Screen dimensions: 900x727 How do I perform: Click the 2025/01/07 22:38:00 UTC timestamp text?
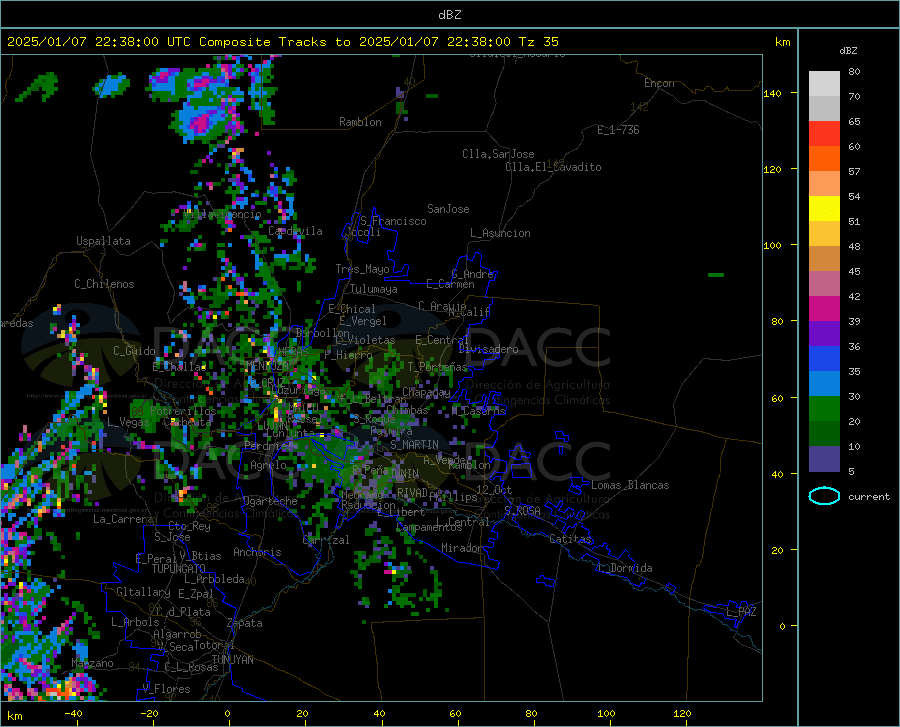[x=99, y=42]
